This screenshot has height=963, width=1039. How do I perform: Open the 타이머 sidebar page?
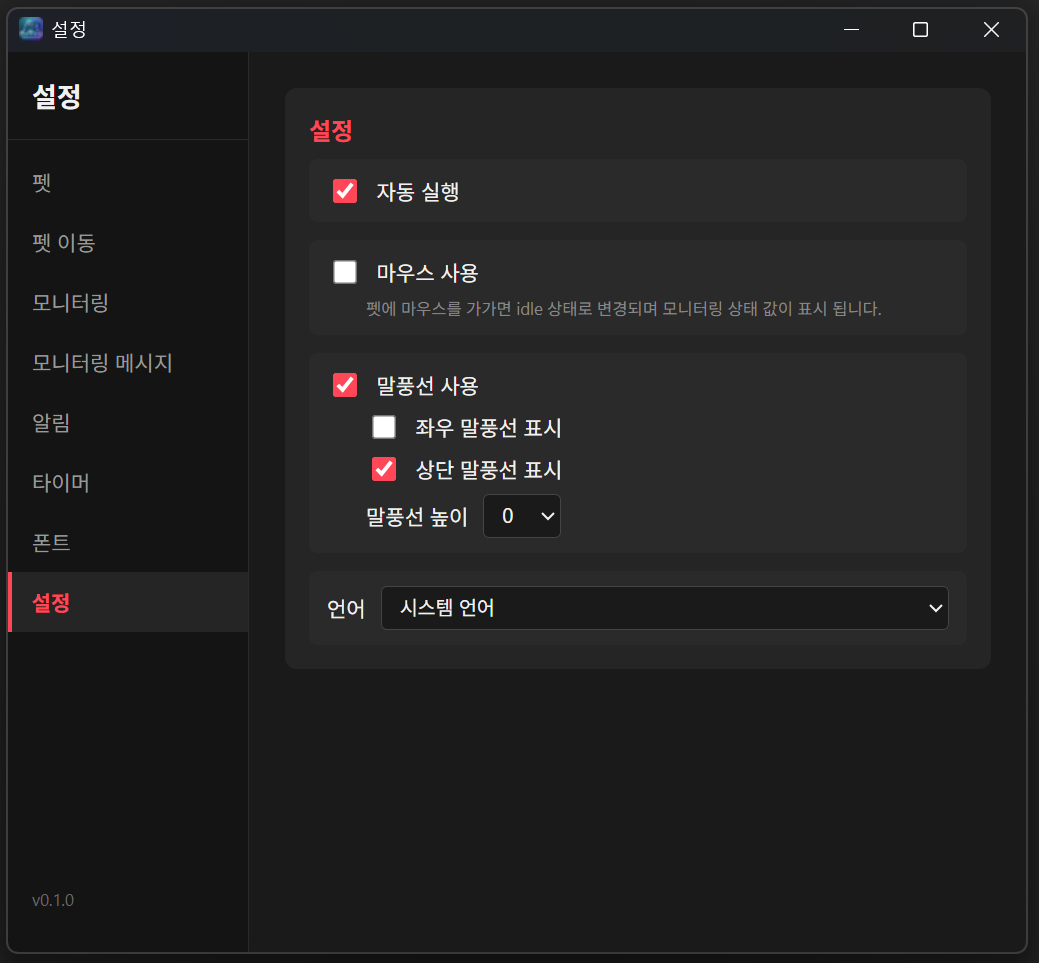pos(128,482)
